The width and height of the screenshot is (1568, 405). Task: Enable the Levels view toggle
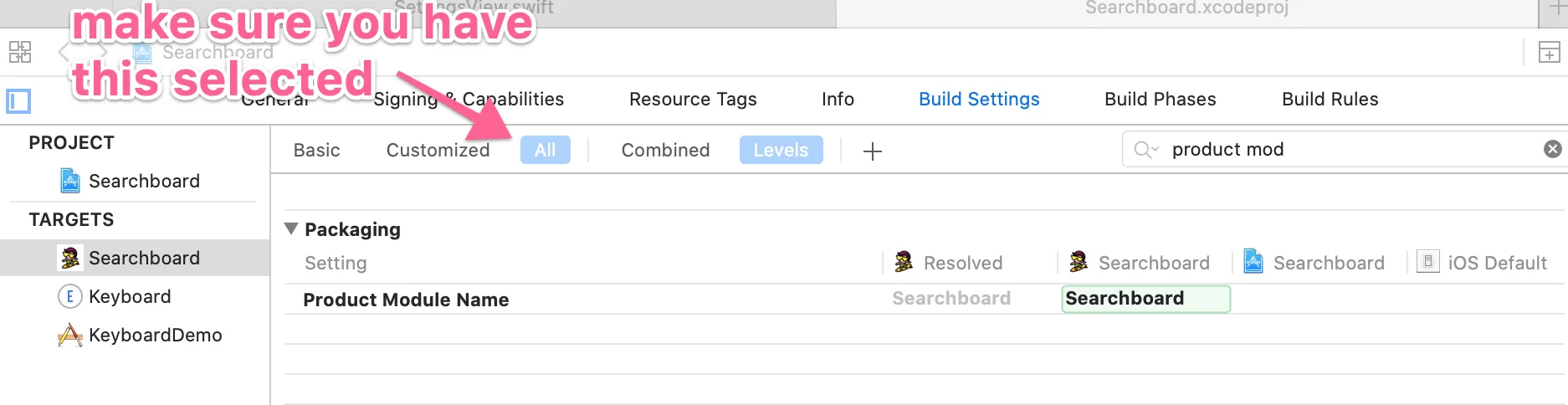coord(781,150)
